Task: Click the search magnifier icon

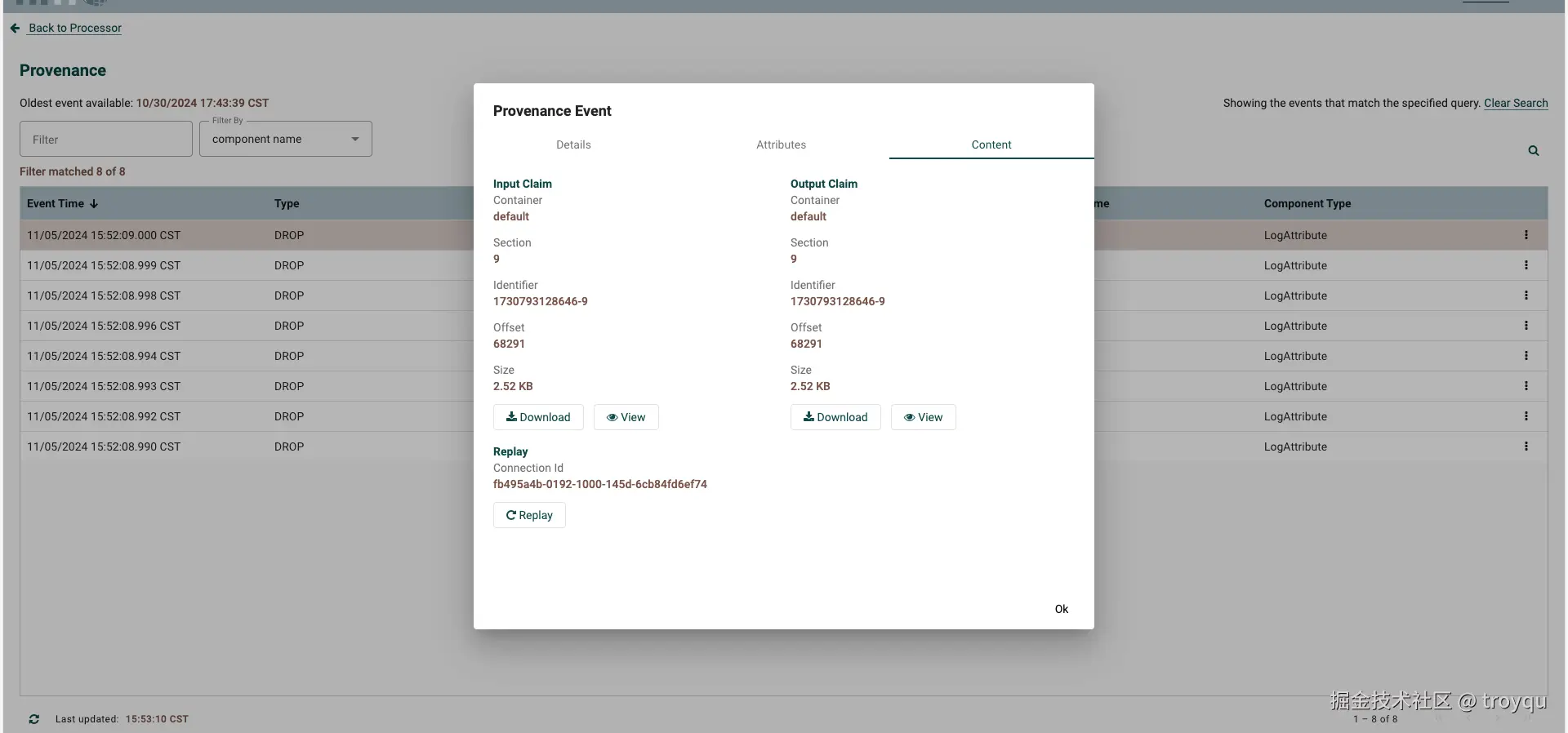Action: click(1534, 151)
